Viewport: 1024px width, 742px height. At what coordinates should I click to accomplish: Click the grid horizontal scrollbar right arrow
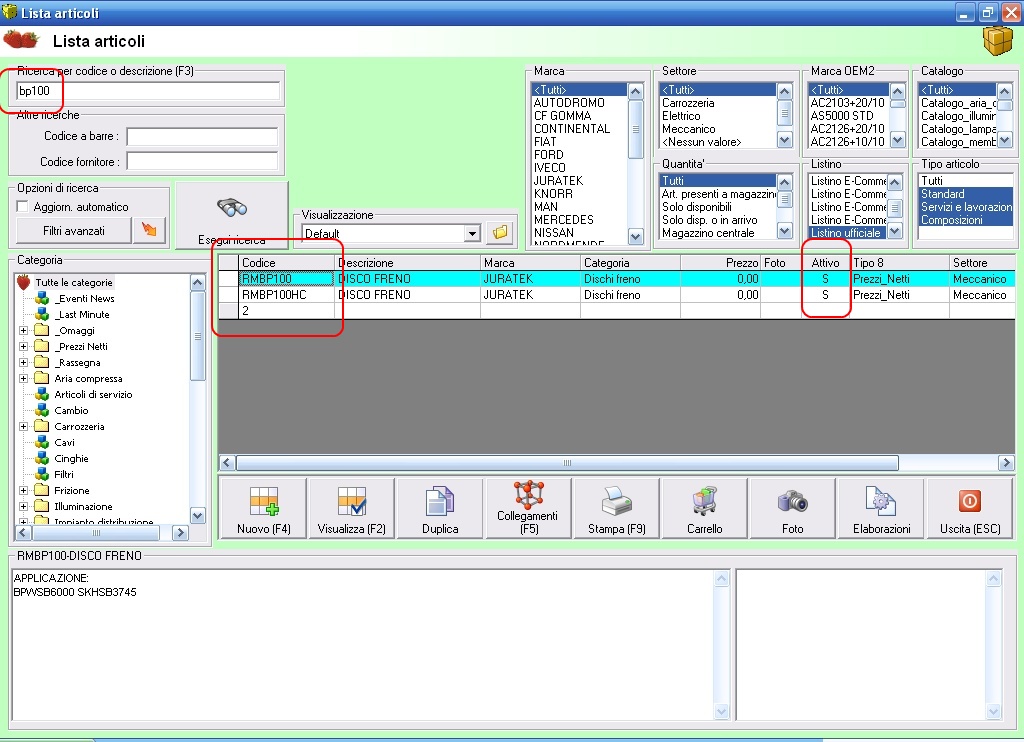coord(1006,463)
